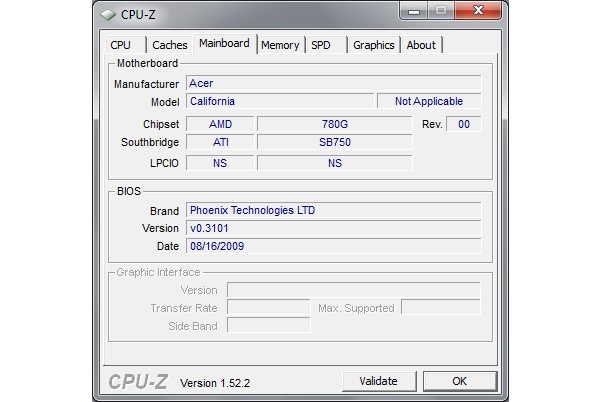Click the wide LPCIO model field NS
This screenshot has height=402, width=600.
(x=335, y=163)
